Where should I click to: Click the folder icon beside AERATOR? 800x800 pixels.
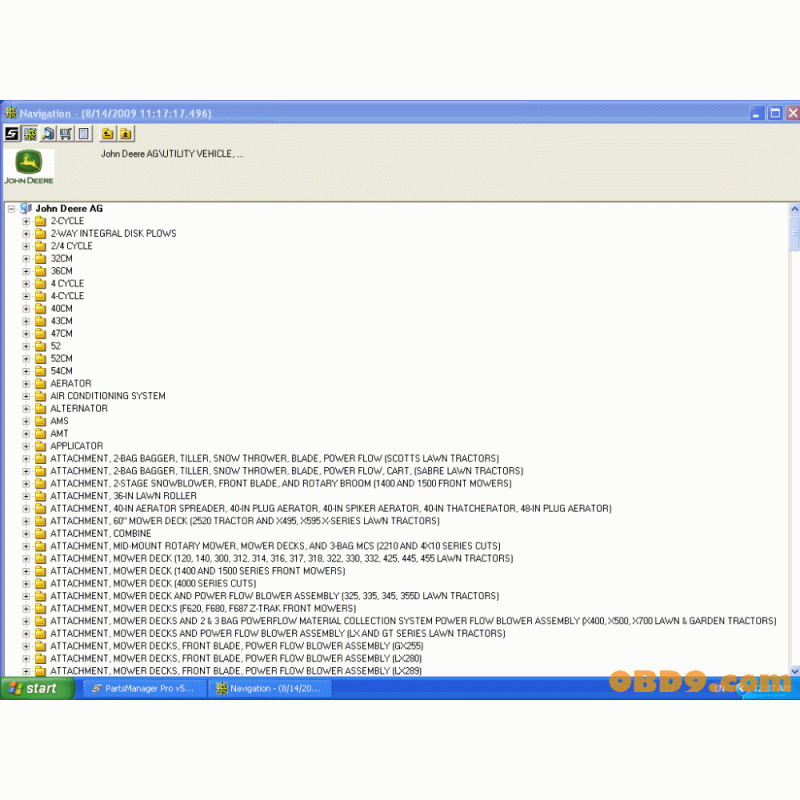pyautogui.click(x=41, y=384)
